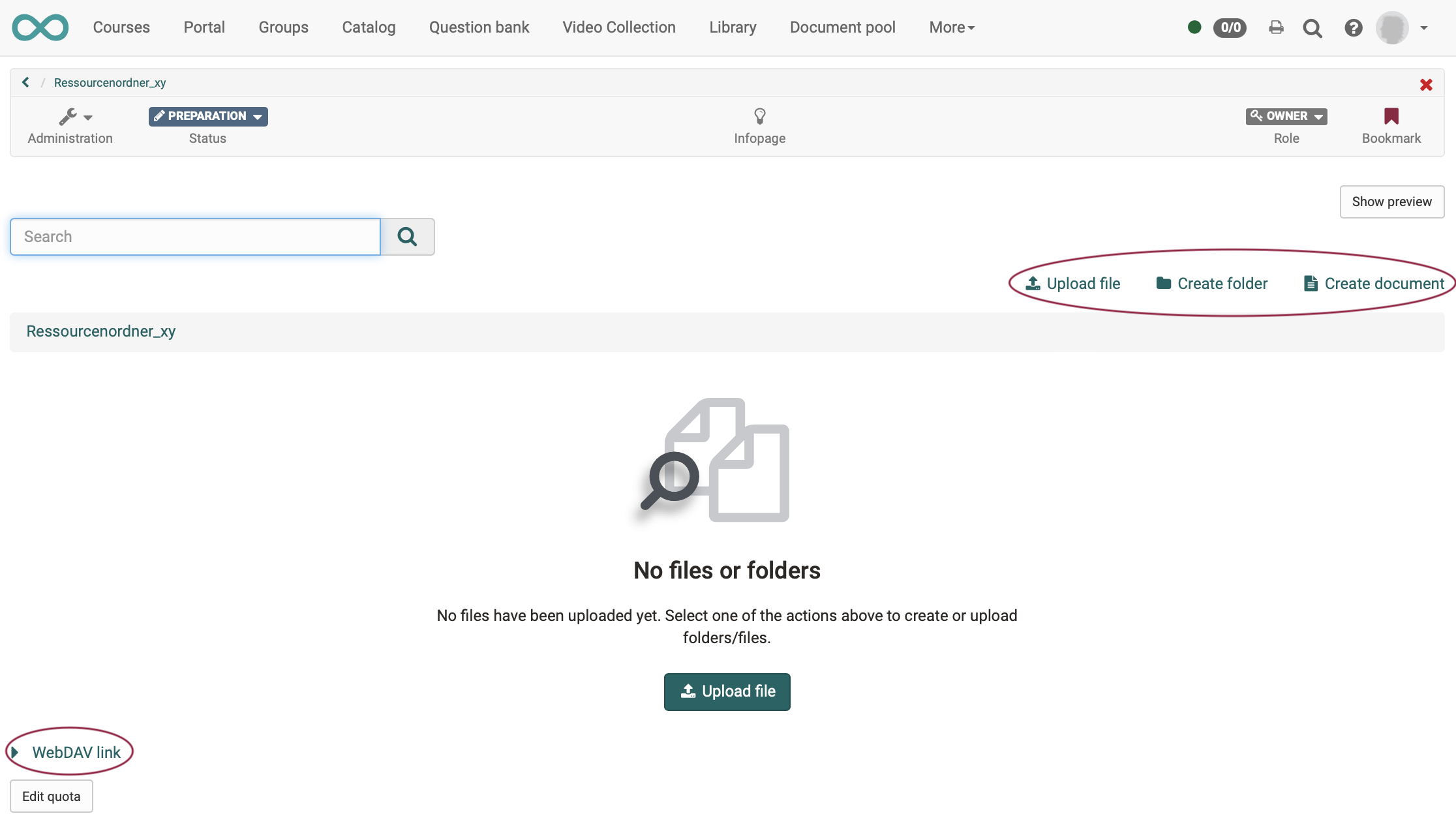Click the search field's magnifier button
Viewport: 1456px width, 831px height.
(x=407, y=237)
